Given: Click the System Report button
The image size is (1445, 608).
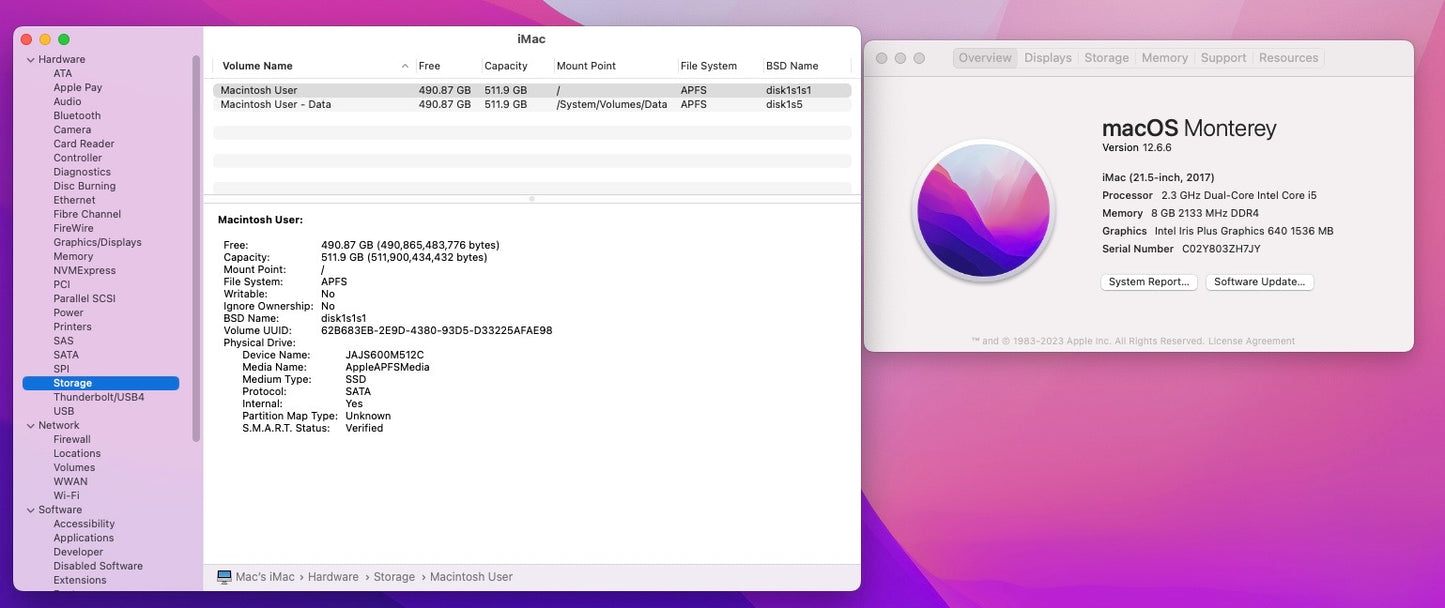Looking at the screenshot, I should [1149, 282].
